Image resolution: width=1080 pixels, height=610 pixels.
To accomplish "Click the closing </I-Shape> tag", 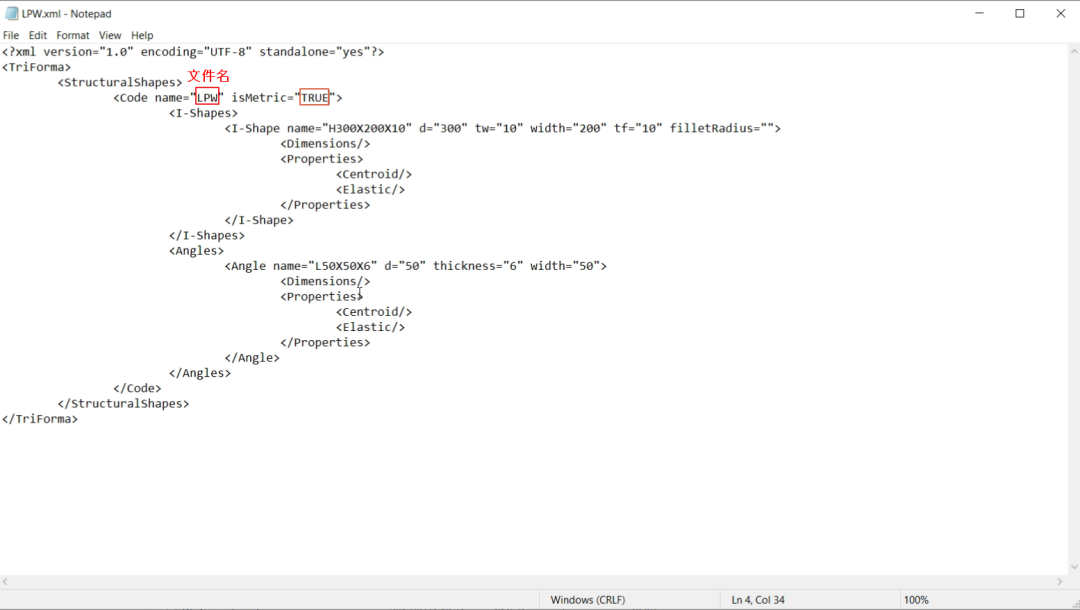I will [259, 220].
